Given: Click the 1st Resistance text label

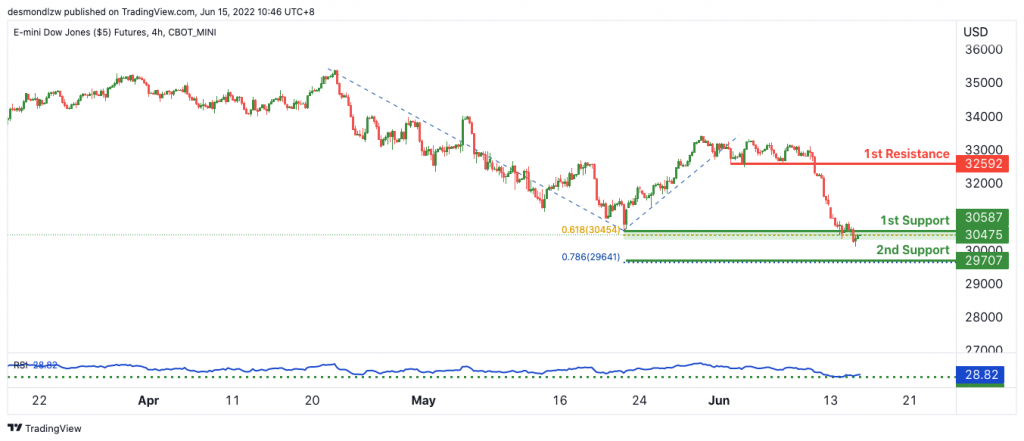Looking at the screenshot, I should [906, 154].
